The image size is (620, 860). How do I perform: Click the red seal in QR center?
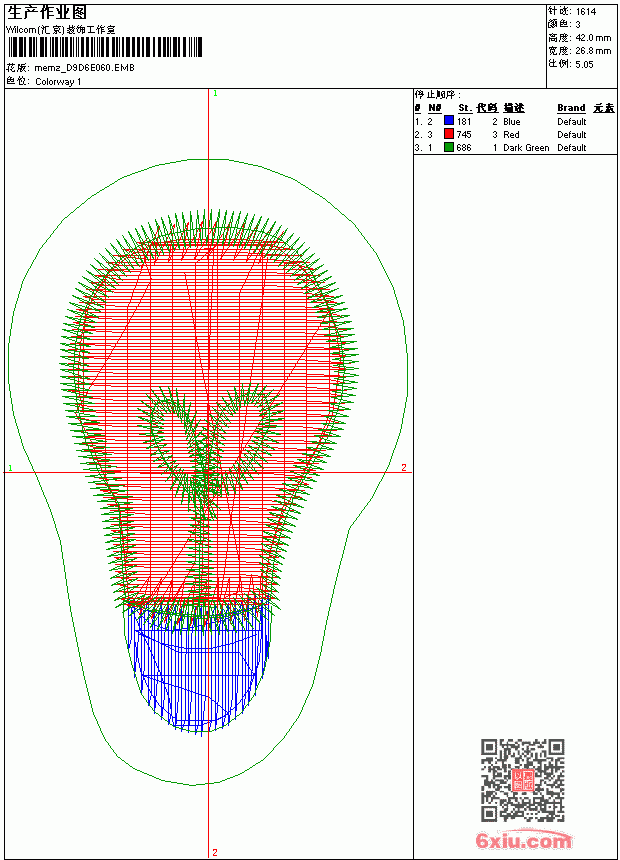pos(523,780)
